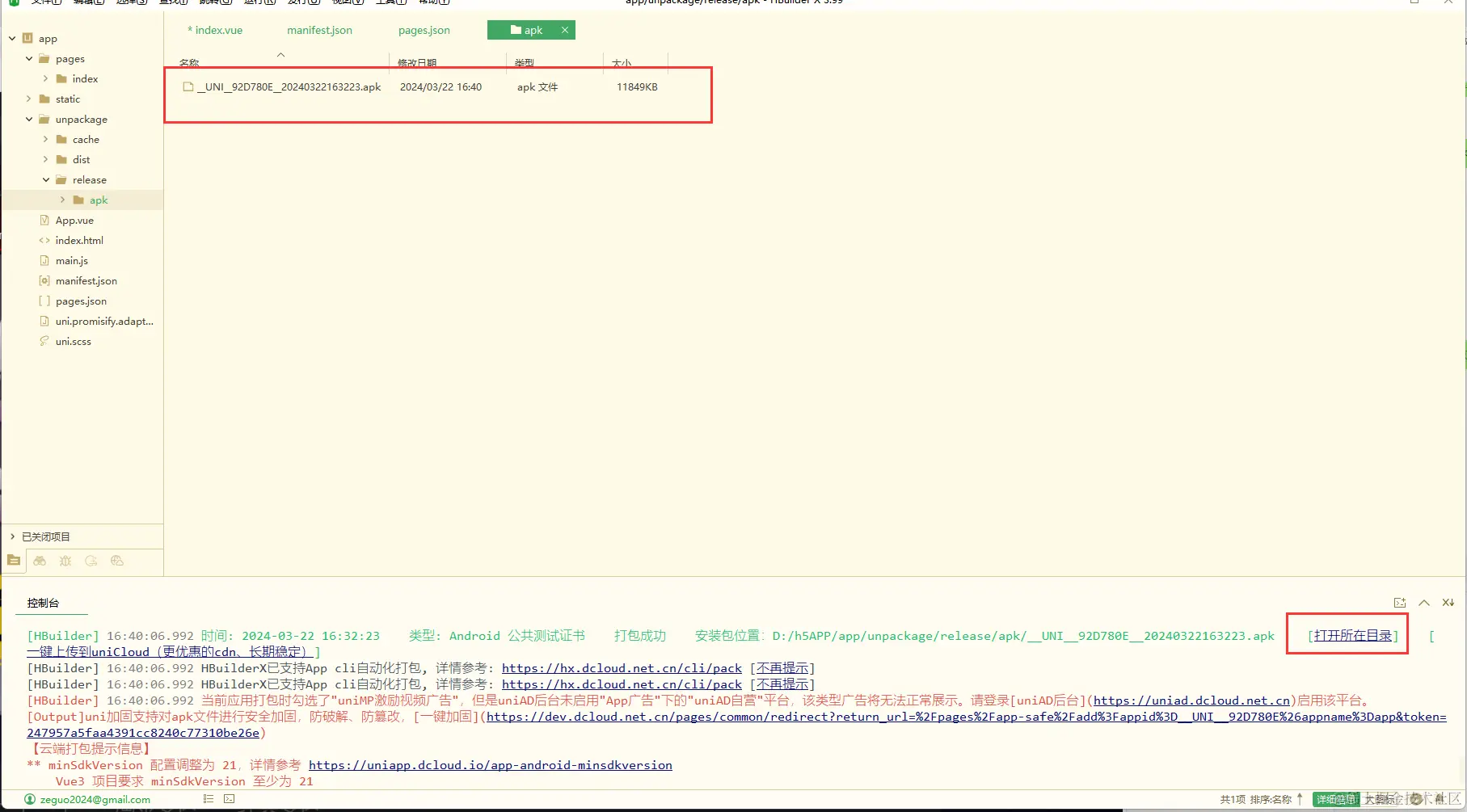The height and width of the screenshot is (812, 1467).
Task: Open the project manager folder icon
Action: click(14, 560)
